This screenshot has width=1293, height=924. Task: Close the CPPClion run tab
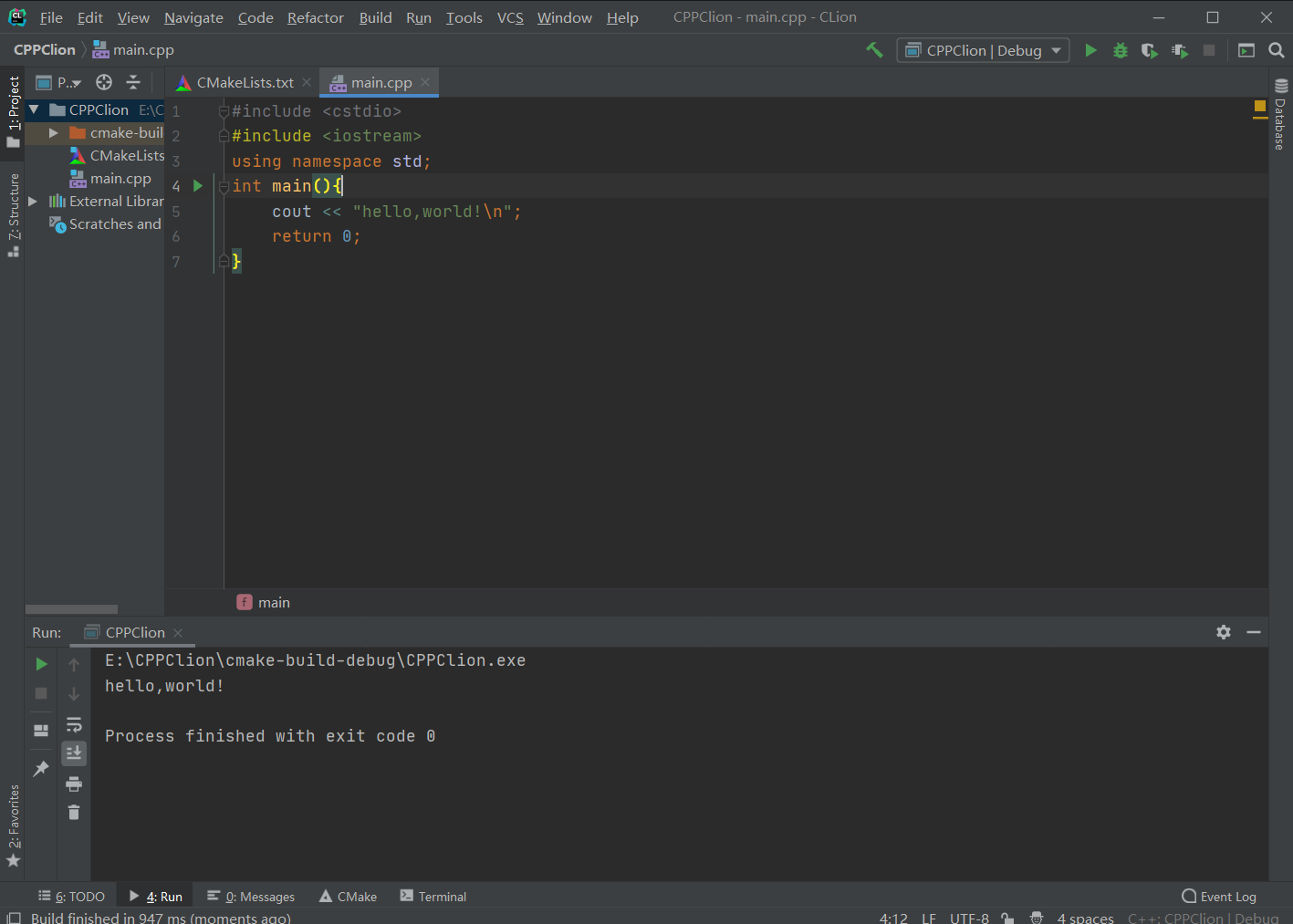(x=178, y=632)
